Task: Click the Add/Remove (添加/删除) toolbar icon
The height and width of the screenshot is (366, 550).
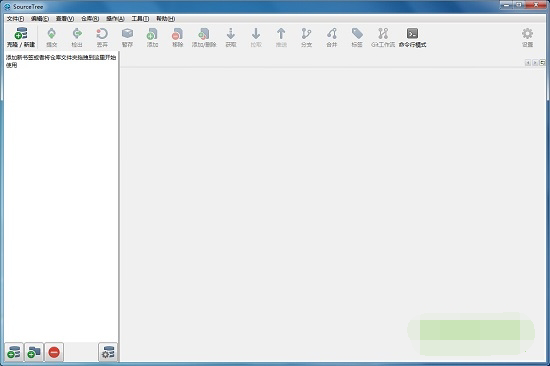Action: coord(204,34)
